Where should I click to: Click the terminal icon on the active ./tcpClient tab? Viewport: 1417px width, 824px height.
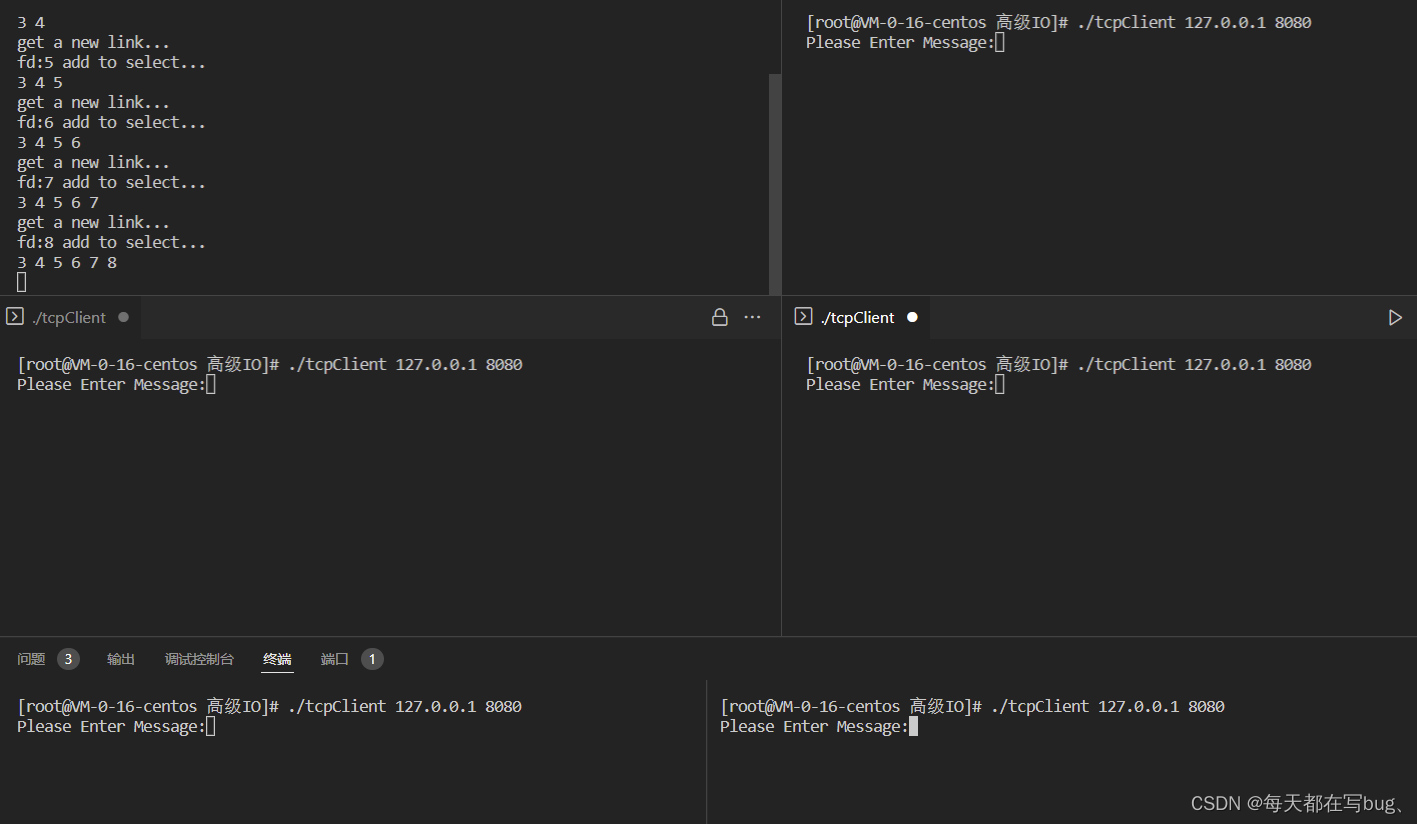click(804, 317)
